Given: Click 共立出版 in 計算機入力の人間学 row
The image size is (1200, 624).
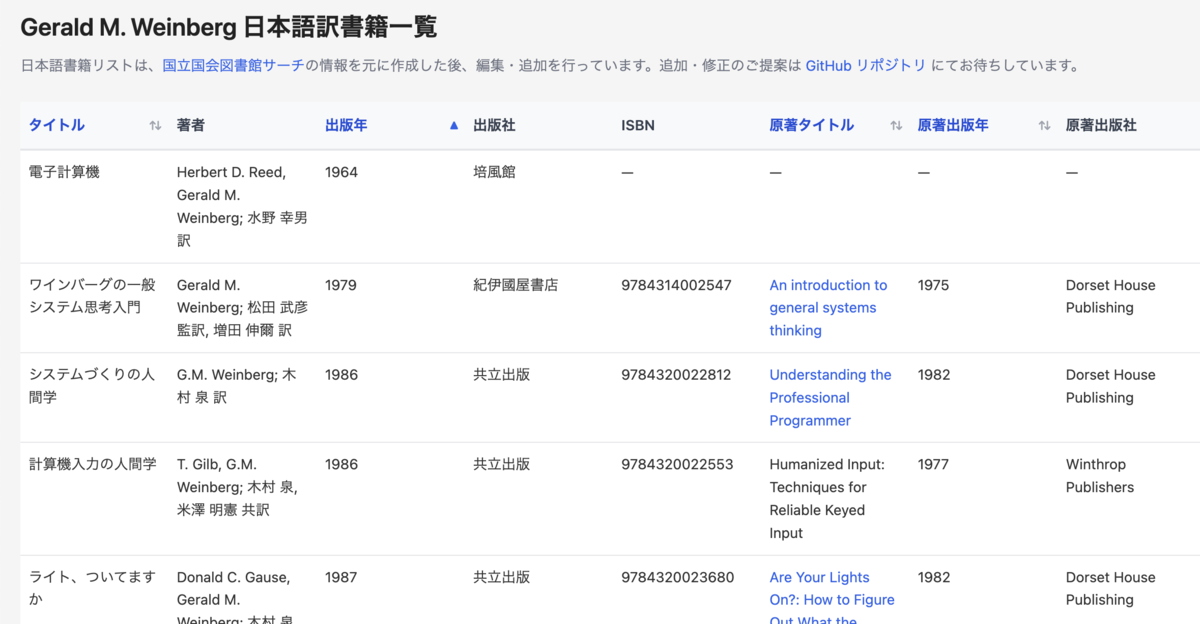Looking at the screenshot, I should click(x=502, y=464).
